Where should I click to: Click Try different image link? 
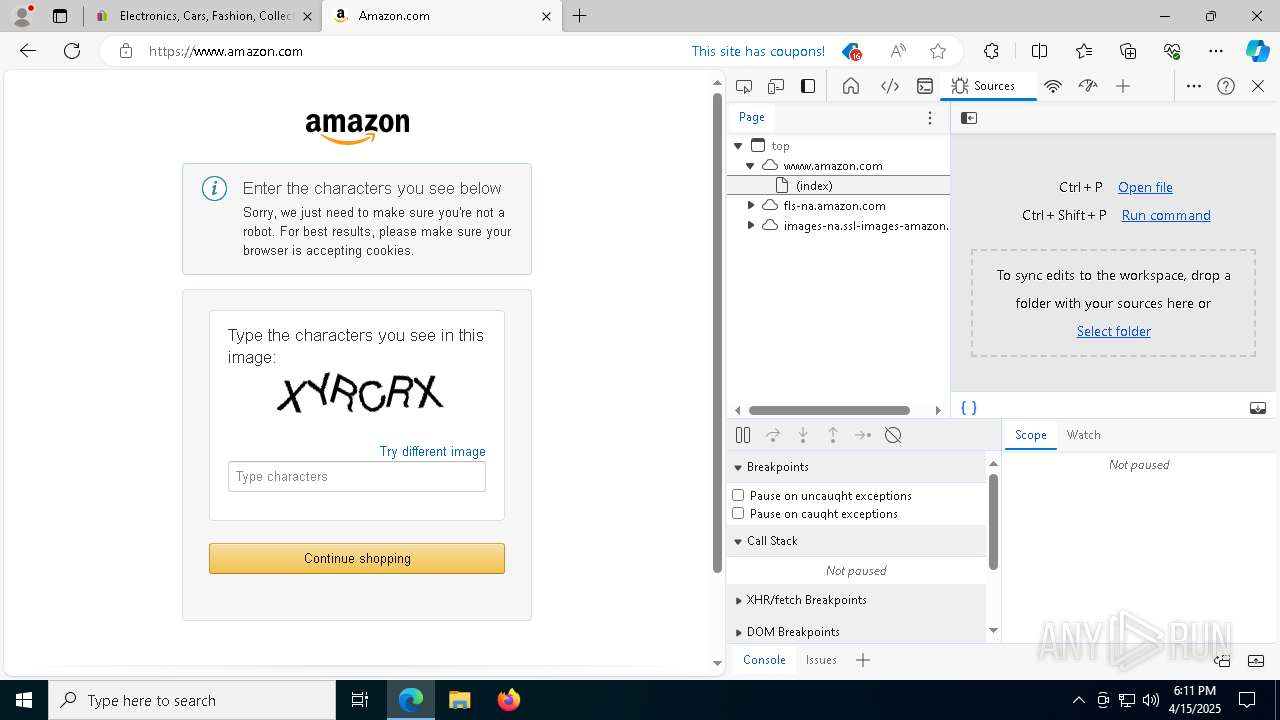[433, 452]
